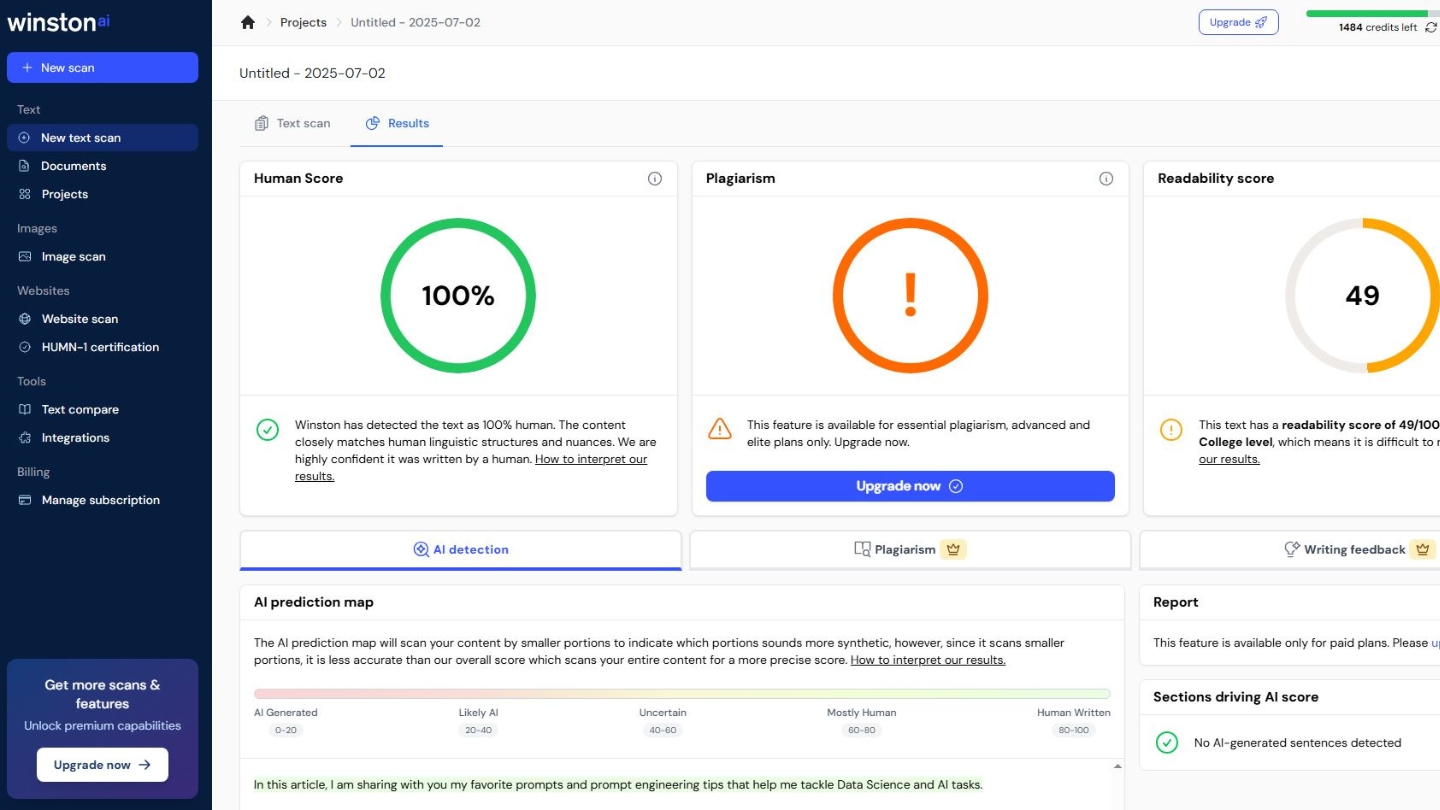The height and width of the screenshot is (810, 1440).
Task: Click the 'Uncertain' scale label
Action: (663, 713)
